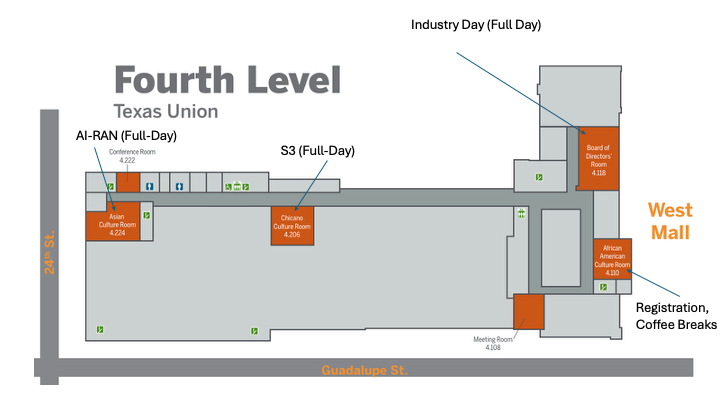Click the "AI-RAN (Full-Day)" label
The height and width of the screenshot is (405, 720).
(x=126, y=135)
